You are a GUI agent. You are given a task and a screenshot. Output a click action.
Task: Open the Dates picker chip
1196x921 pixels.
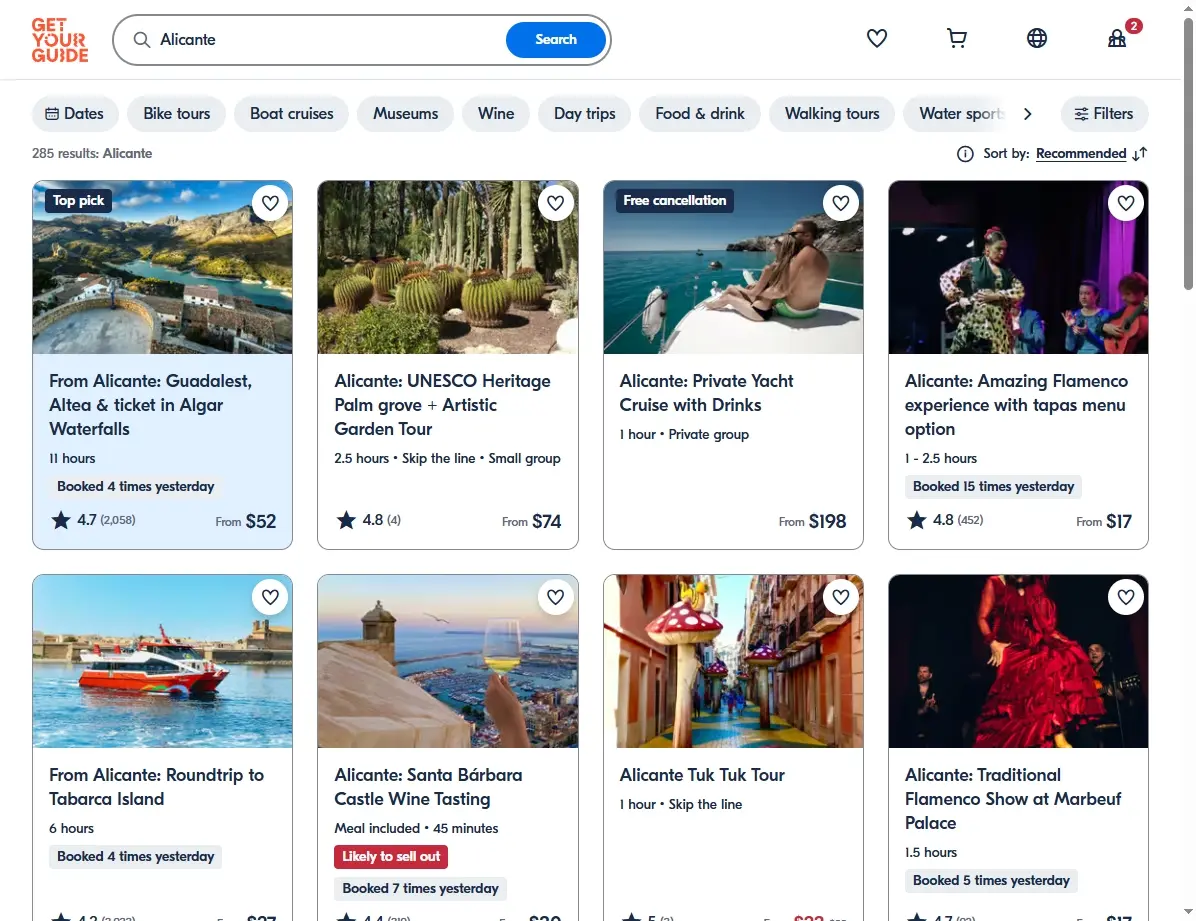tap(75, 114)
